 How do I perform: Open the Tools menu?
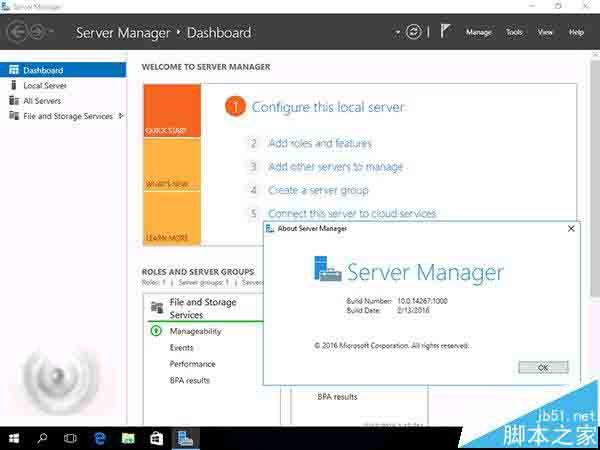tap(514, 32)
